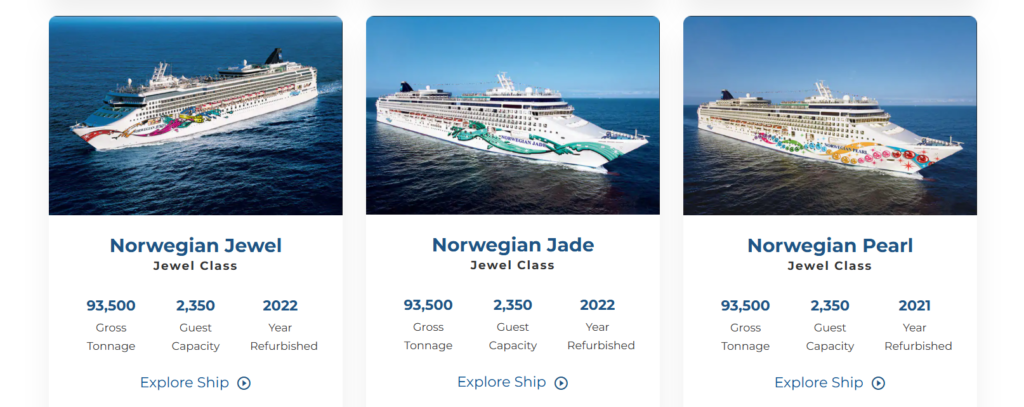1024x407 pixels.
Task: Select the Norwegian Jewel heading
Action: click(196, 245)
